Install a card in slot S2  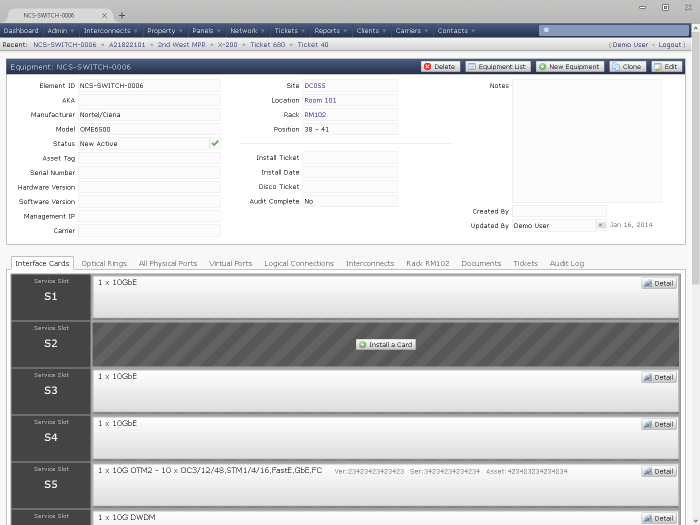tap(385, 345)
